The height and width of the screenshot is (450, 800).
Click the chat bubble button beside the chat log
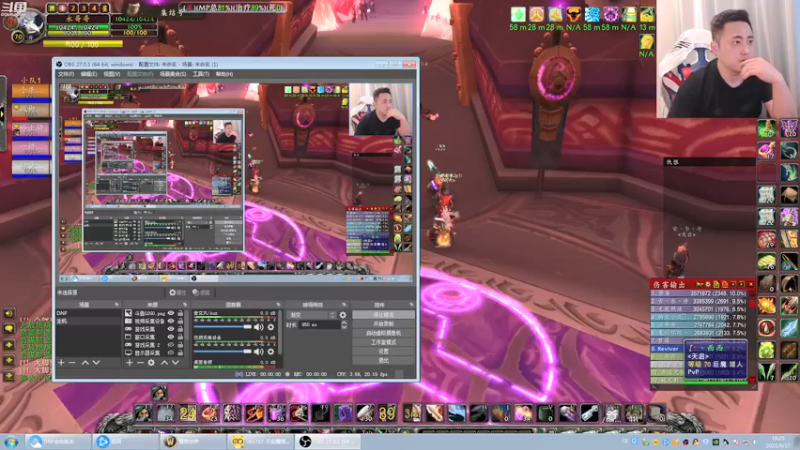[9, 329]
